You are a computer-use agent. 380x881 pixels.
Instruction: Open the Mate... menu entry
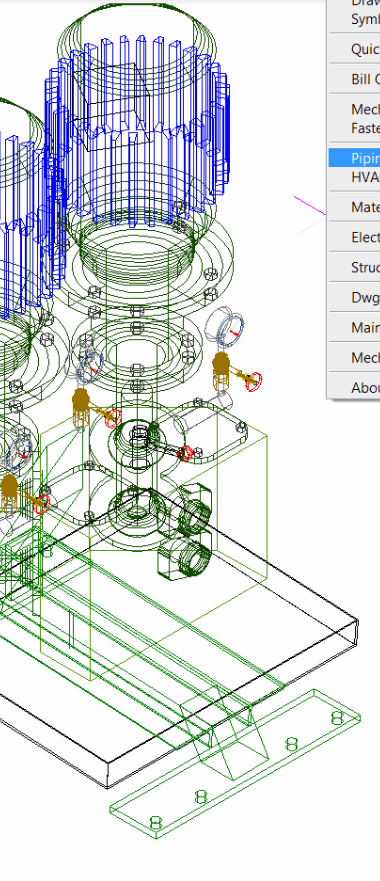click(354, 207)
